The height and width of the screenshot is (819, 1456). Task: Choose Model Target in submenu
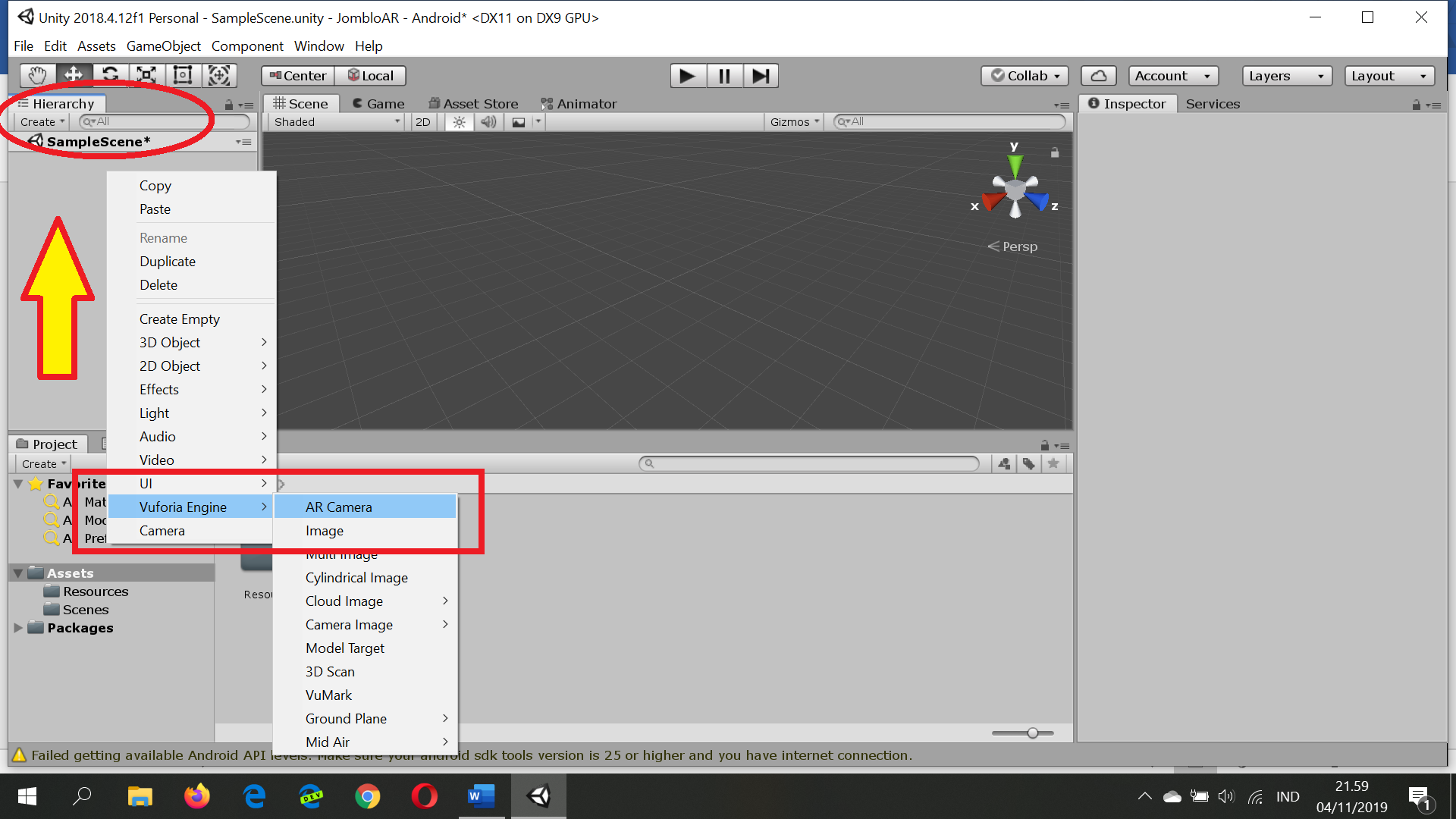[365, 648]
